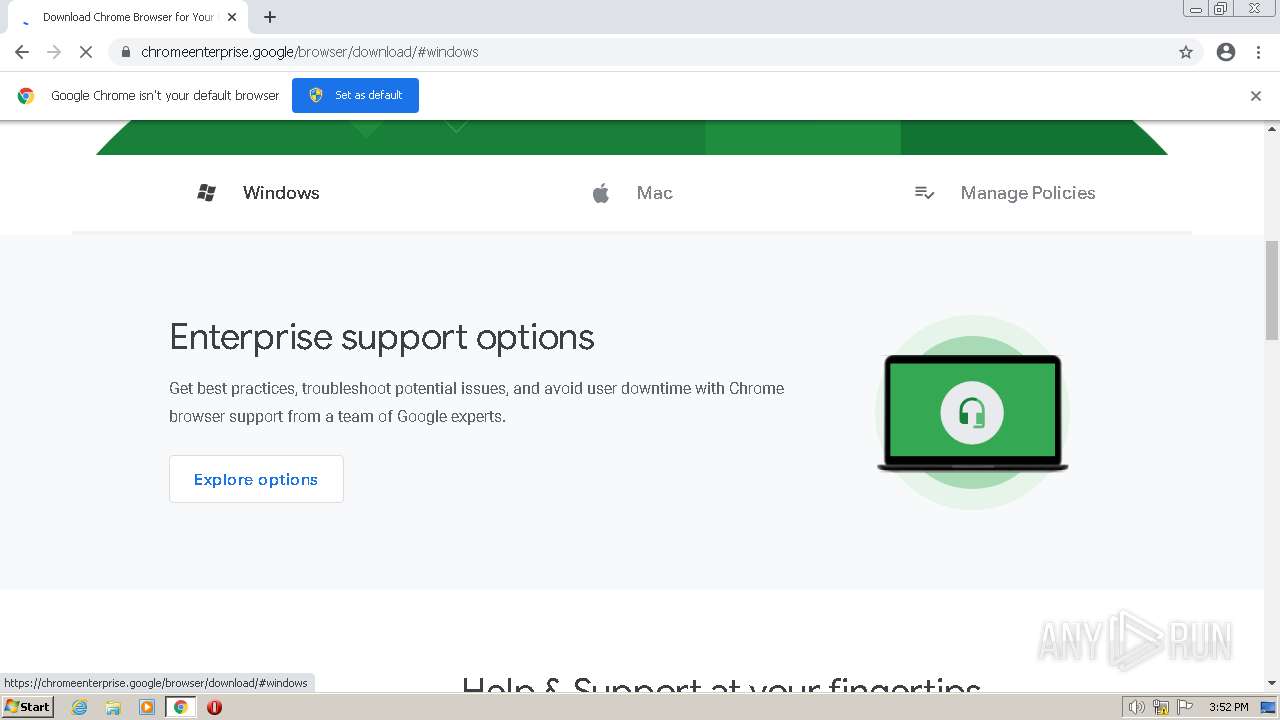
Task: Open Chrome's three-dot menu
Action: point(1259,52)
